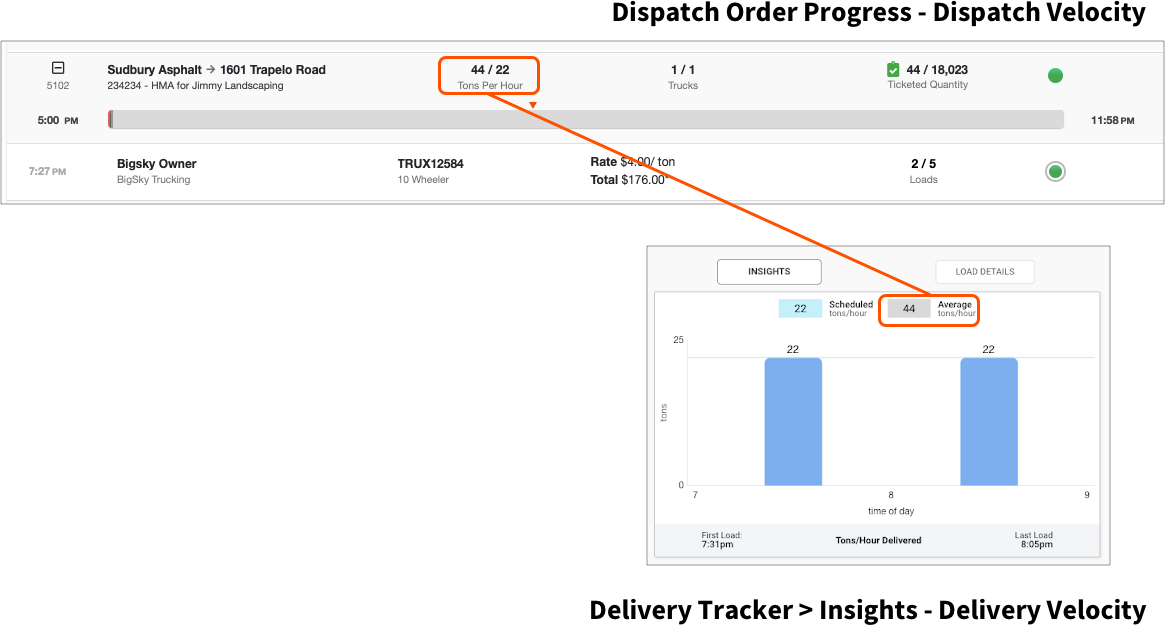
Task: Click the 1 / 1 Trucks value
Action: pyautogui.click(x=683, y=70)
